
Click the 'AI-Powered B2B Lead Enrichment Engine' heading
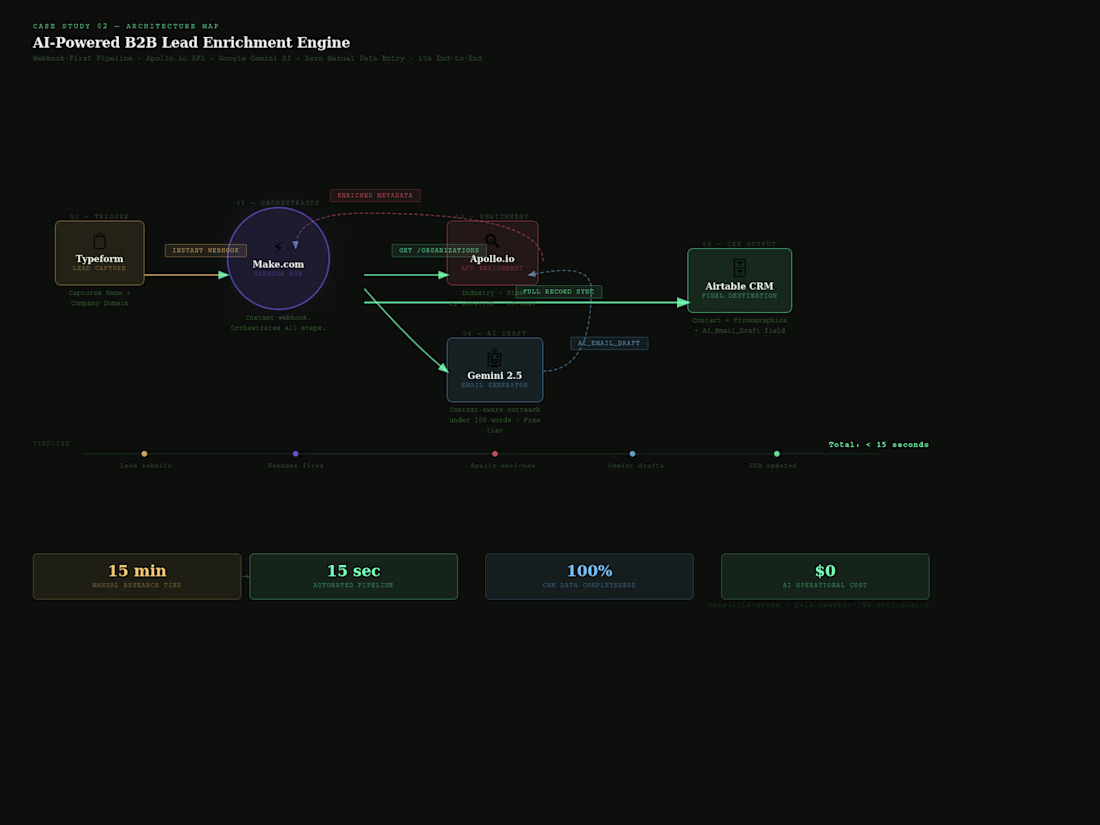(191, 43)
